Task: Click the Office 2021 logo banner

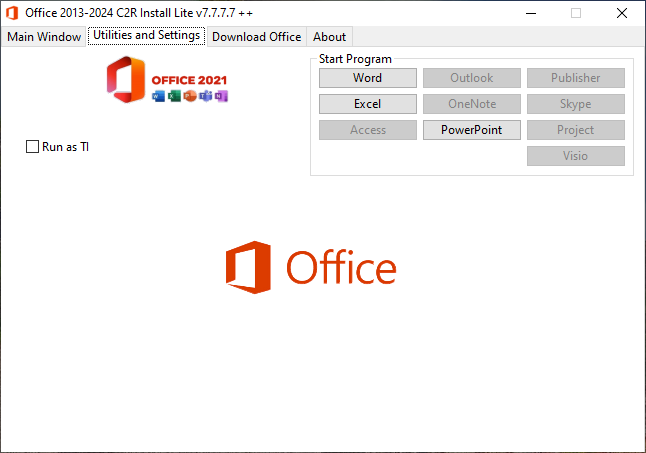Action: point(167,81)
